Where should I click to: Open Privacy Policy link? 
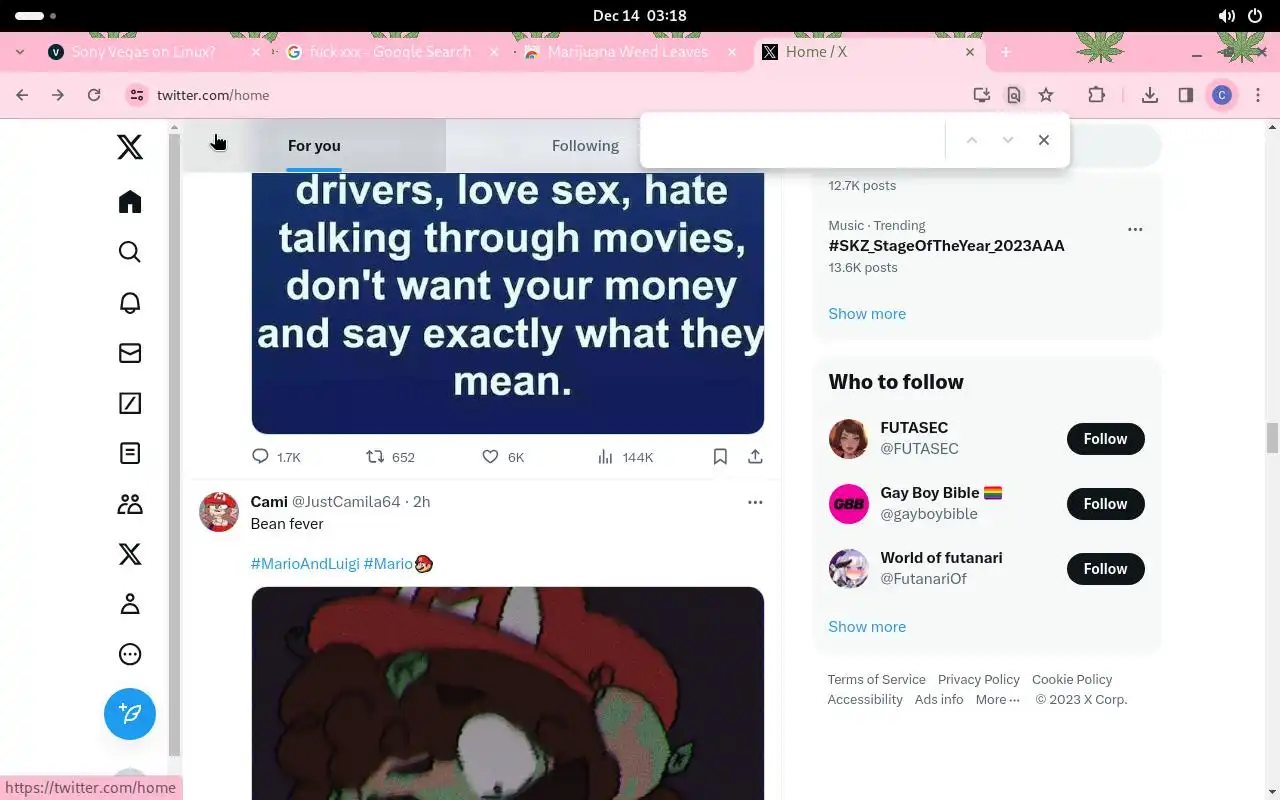(x=979, y=680)
